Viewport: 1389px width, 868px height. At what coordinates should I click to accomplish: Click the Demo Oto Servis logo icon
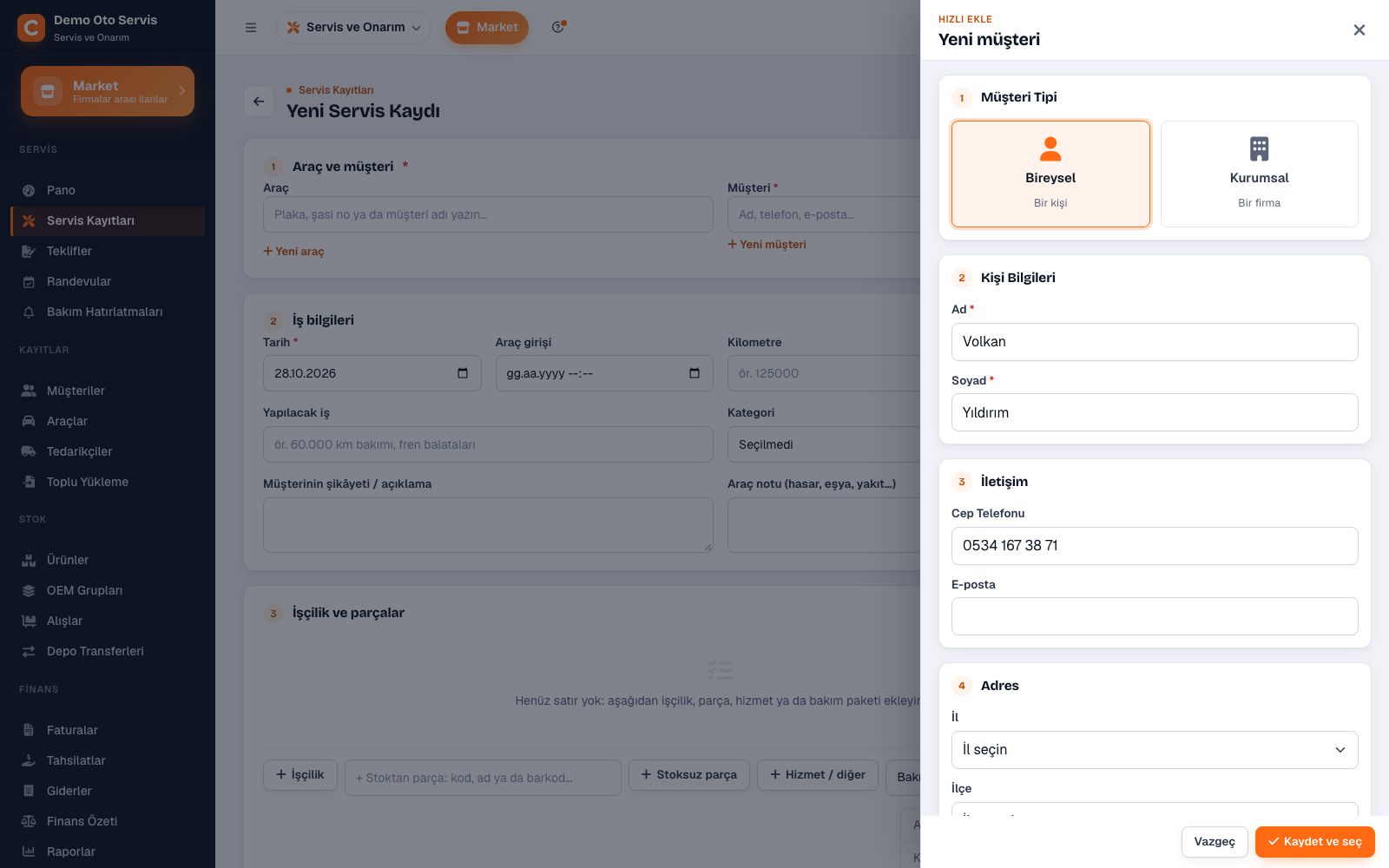tap(31, 28)
